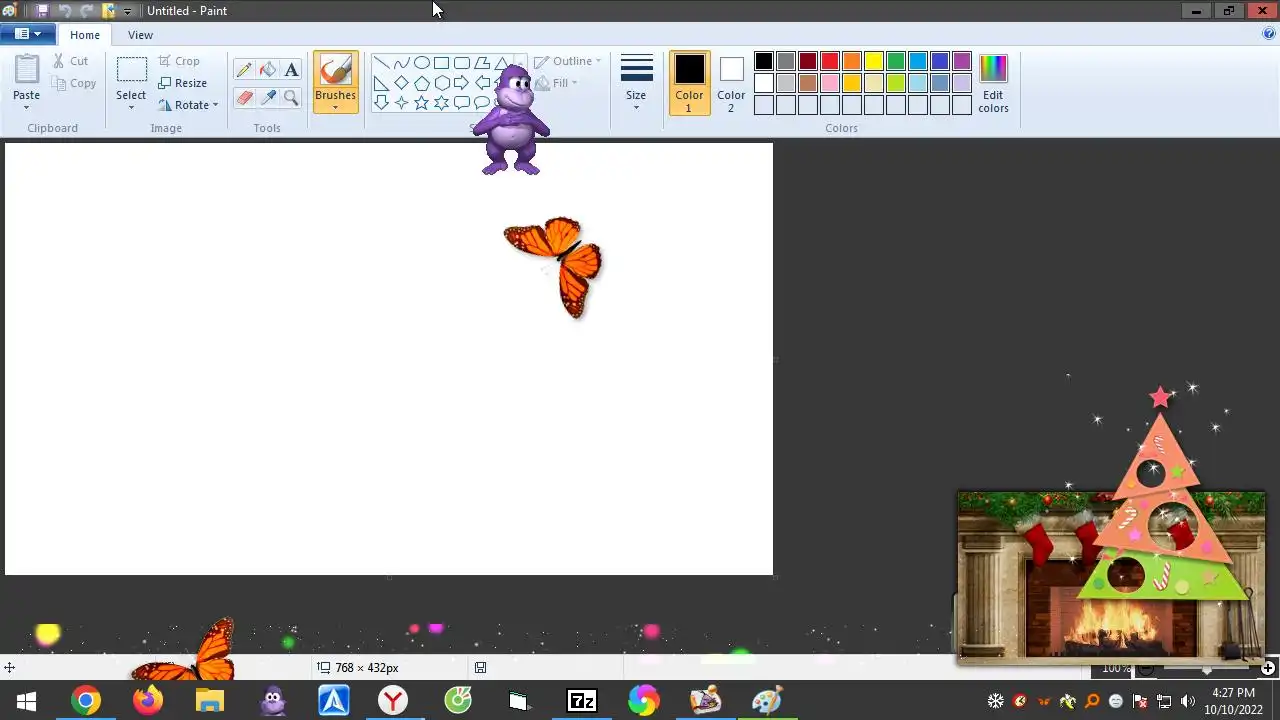Click the Copy button
Screen dimensions: 1280x720
click(x=74, y=83)
